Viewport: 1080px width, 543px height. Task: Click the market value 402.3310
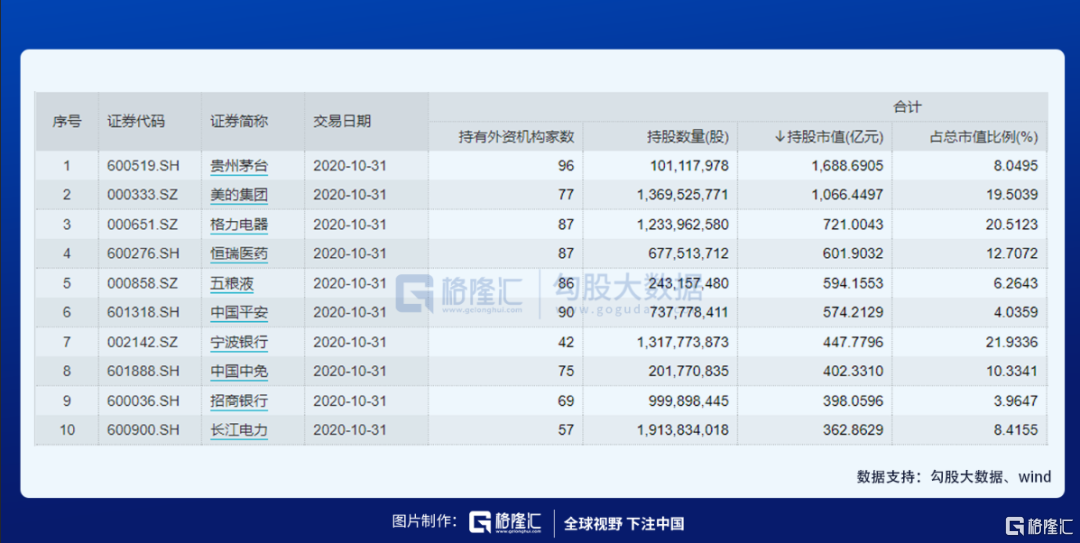[855, 371]
